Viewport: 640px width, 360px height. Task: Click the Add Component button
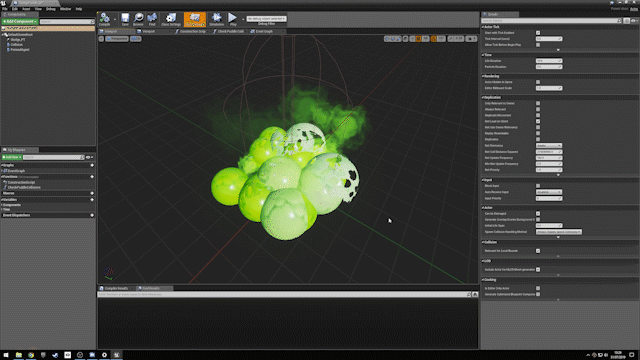pyautogui.click(x=20, y=22)
